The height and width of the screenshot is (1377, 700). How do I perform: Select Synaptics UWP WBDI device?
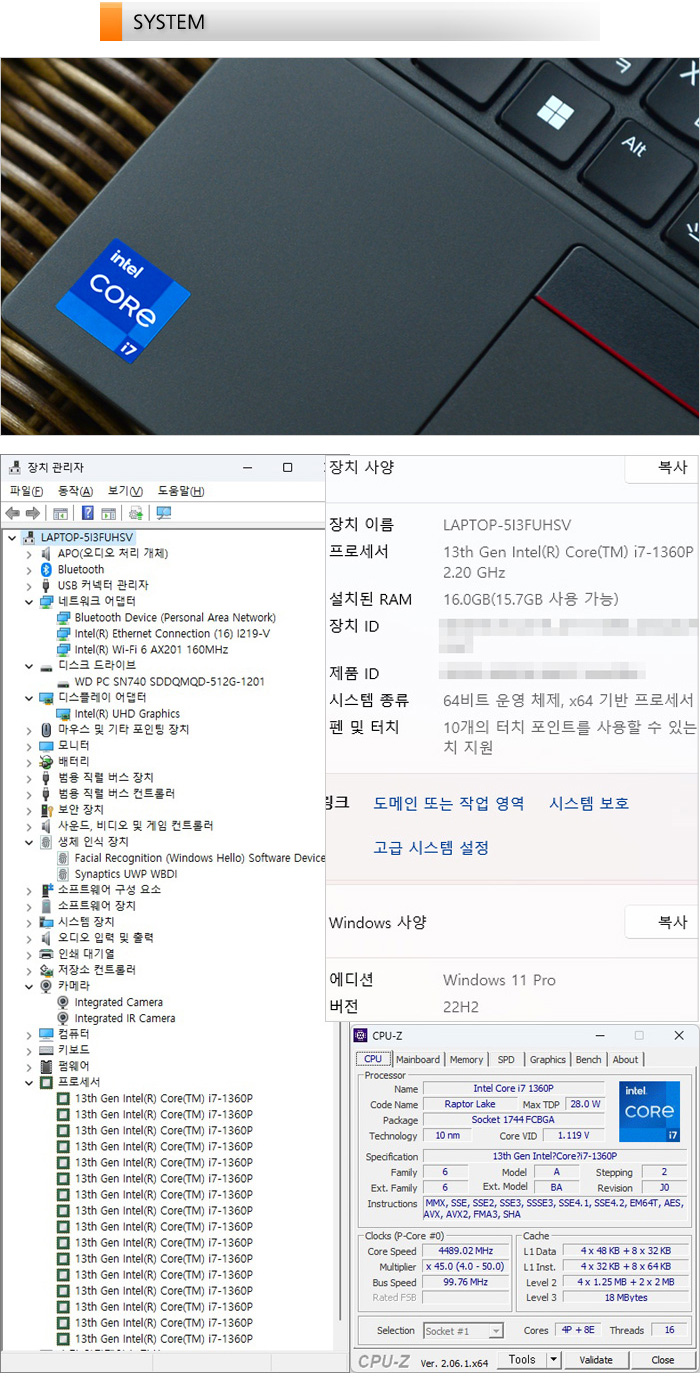[x=125, y=874]
